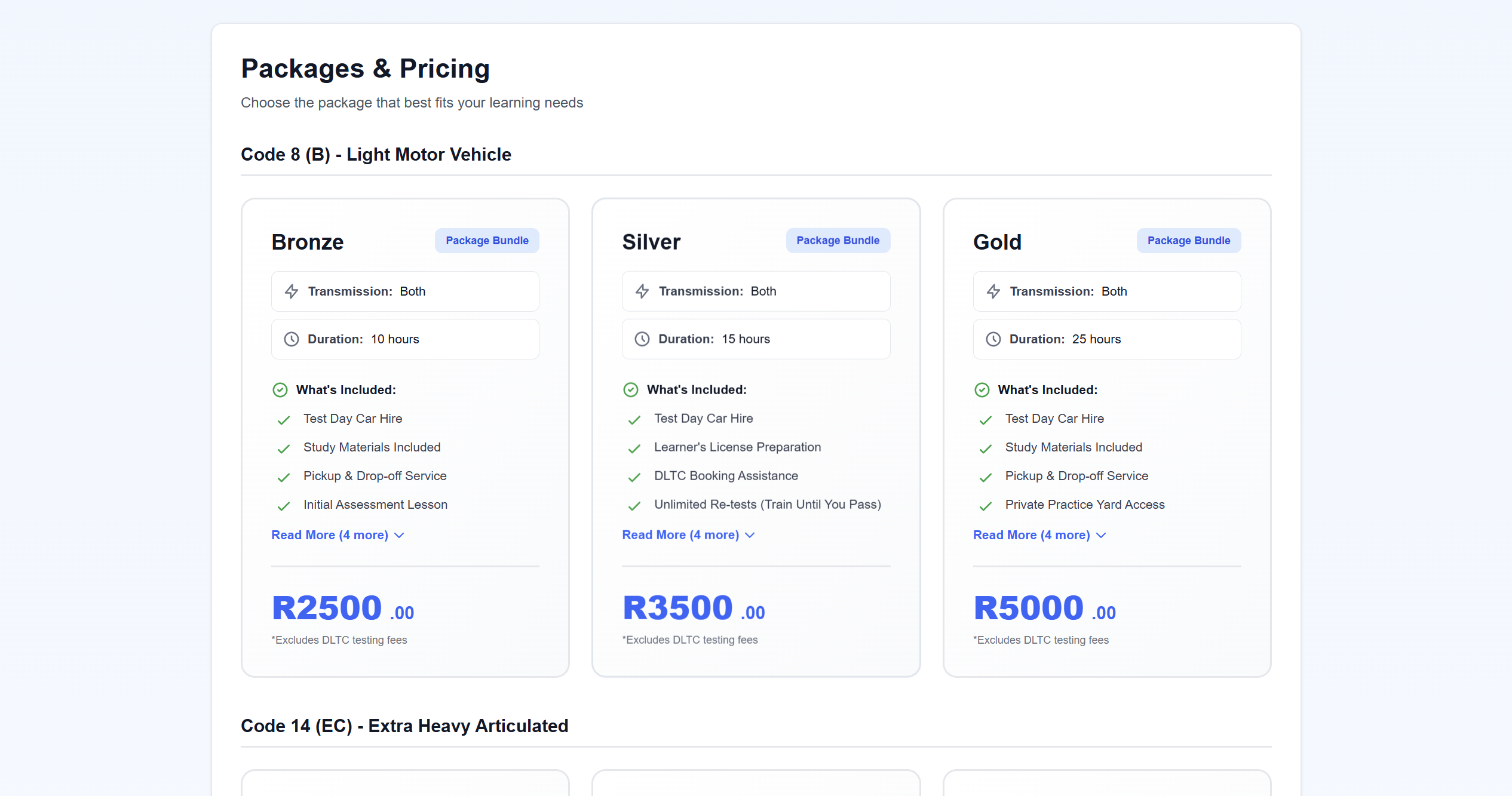
Task: Select the Code 8 Light Motor Vehicle heading
Action: tap(376, 154)
